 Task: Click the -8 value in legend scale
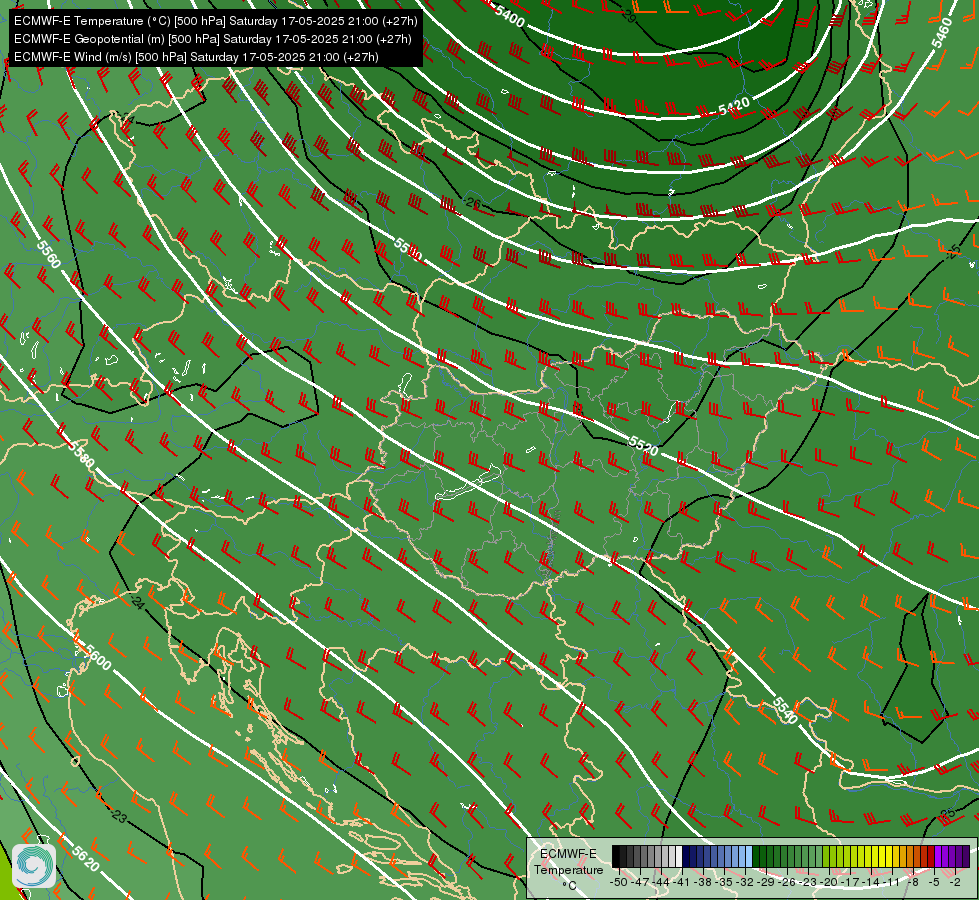click(x=913, y=882)
